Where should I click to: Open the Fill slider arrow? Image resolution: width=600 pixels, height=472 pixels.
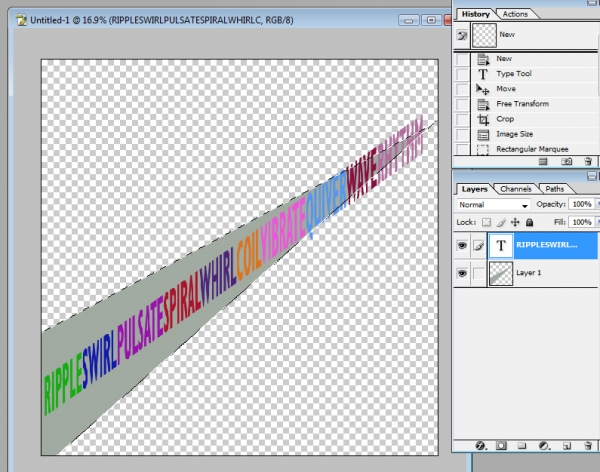pyautogui.click(x=598, y=222)
